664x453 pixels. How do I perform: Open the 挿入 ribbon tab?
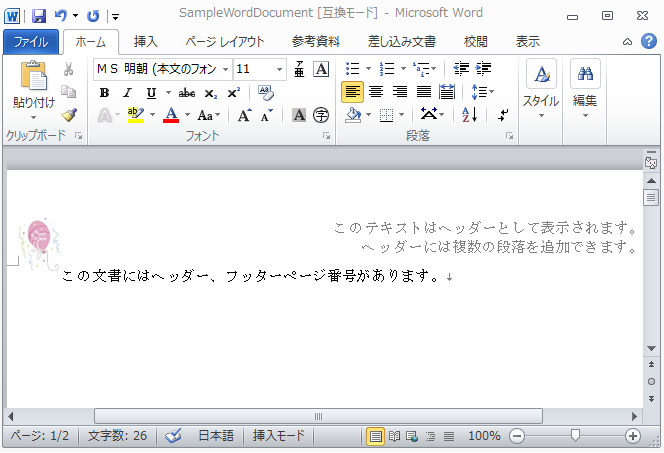pos(146,42)
